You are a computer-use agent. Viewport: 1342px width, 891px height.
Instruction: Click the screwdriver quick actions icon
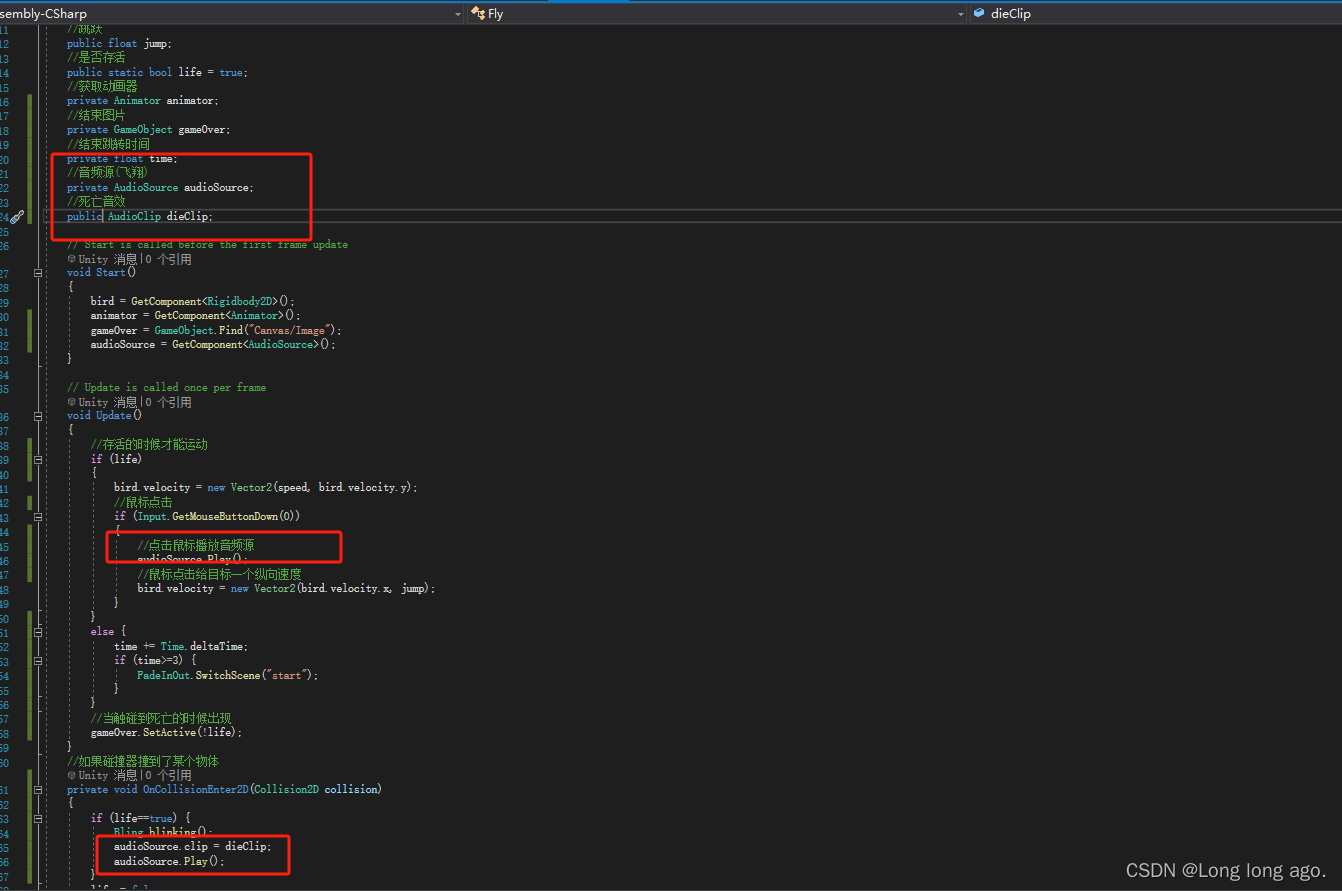17,217
